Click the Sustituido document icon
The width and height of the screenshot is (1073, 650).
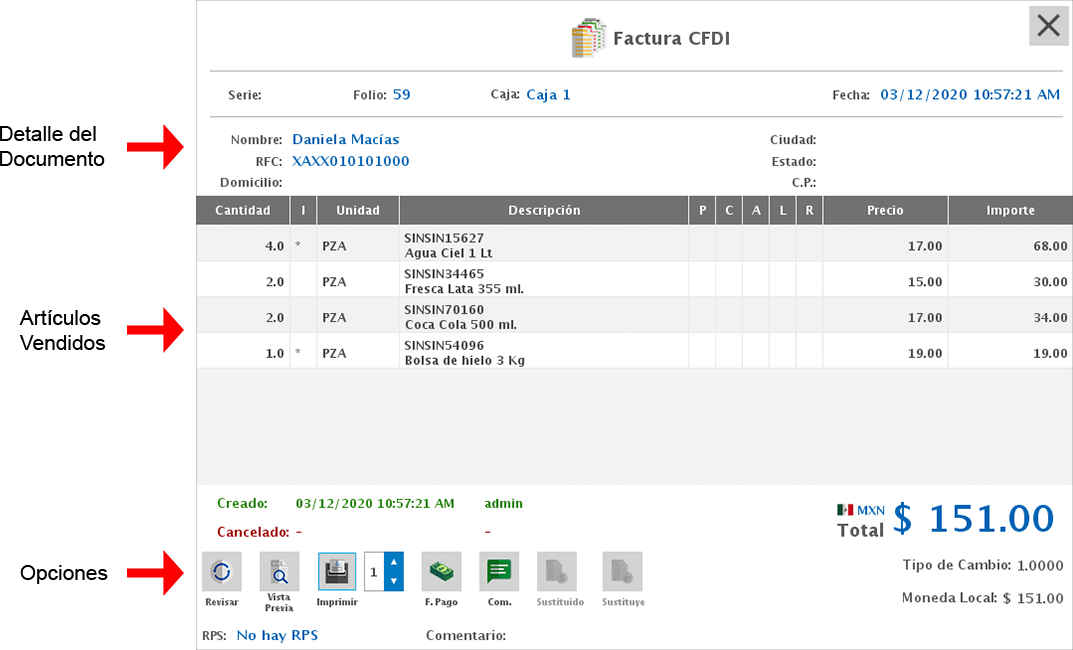pyautogui.click(x=558, y=572)
